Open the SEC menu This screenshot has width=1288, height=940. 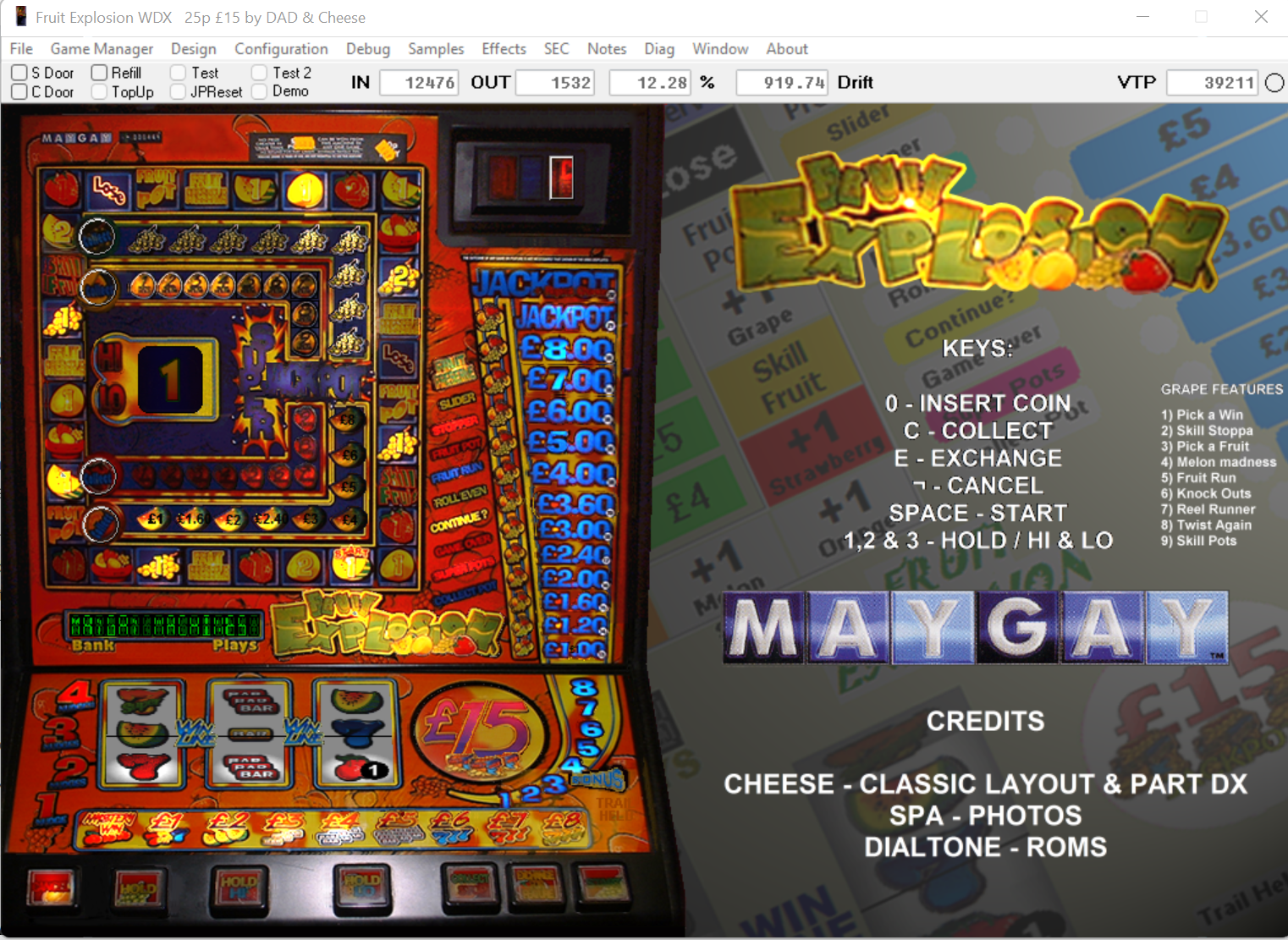(557, 48)
